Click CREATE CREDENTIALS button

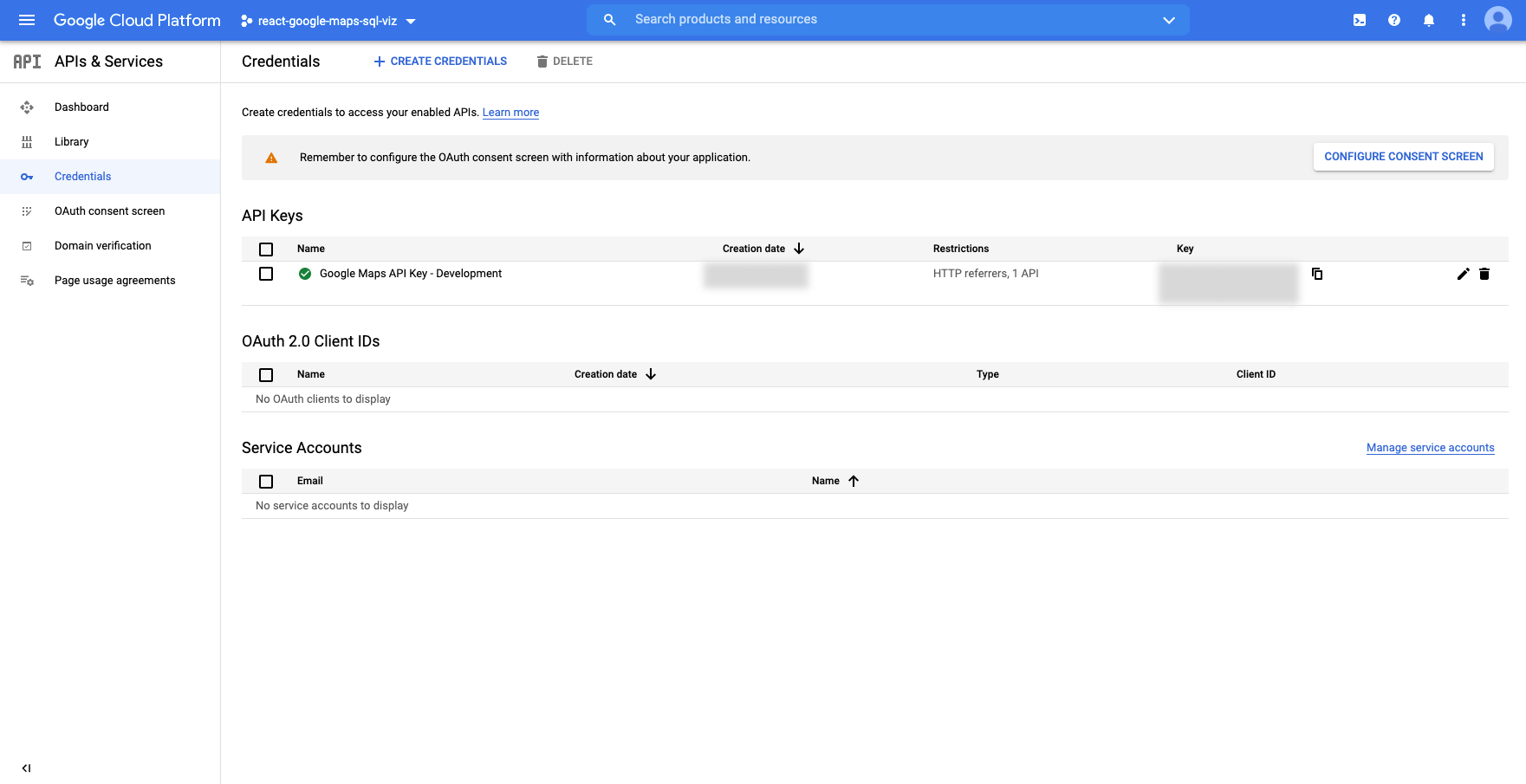440,62
